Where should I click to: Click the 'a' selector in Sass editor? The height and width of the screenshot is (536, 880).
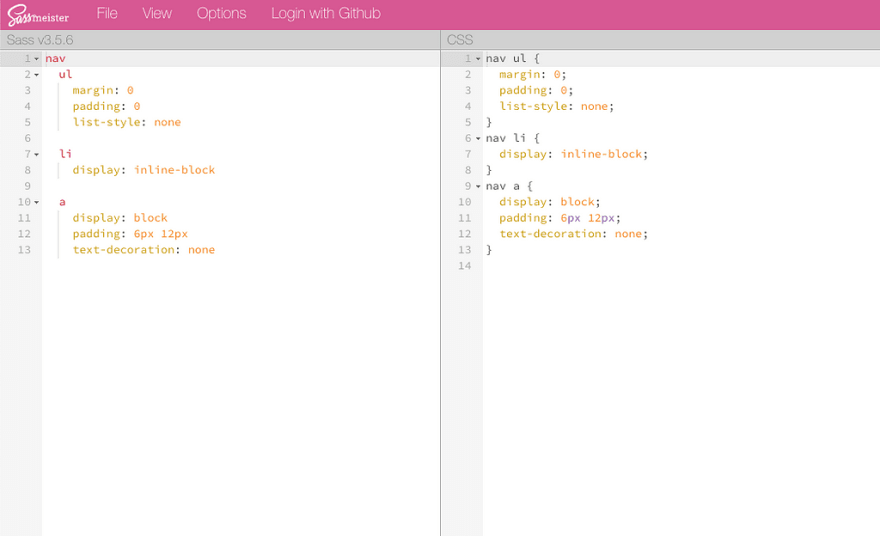pyautogui.click(x=62, y=202)
